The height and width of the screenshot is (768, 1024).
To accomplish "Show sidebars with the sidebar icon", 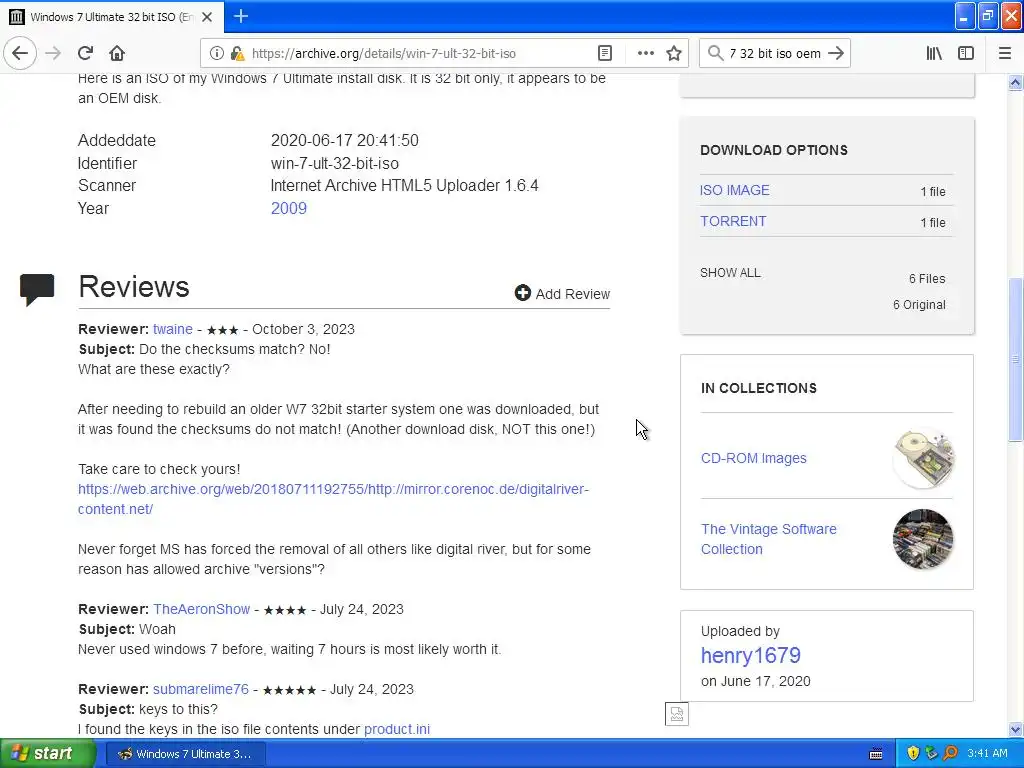I will pyautogui.click(x=966, y=53).
